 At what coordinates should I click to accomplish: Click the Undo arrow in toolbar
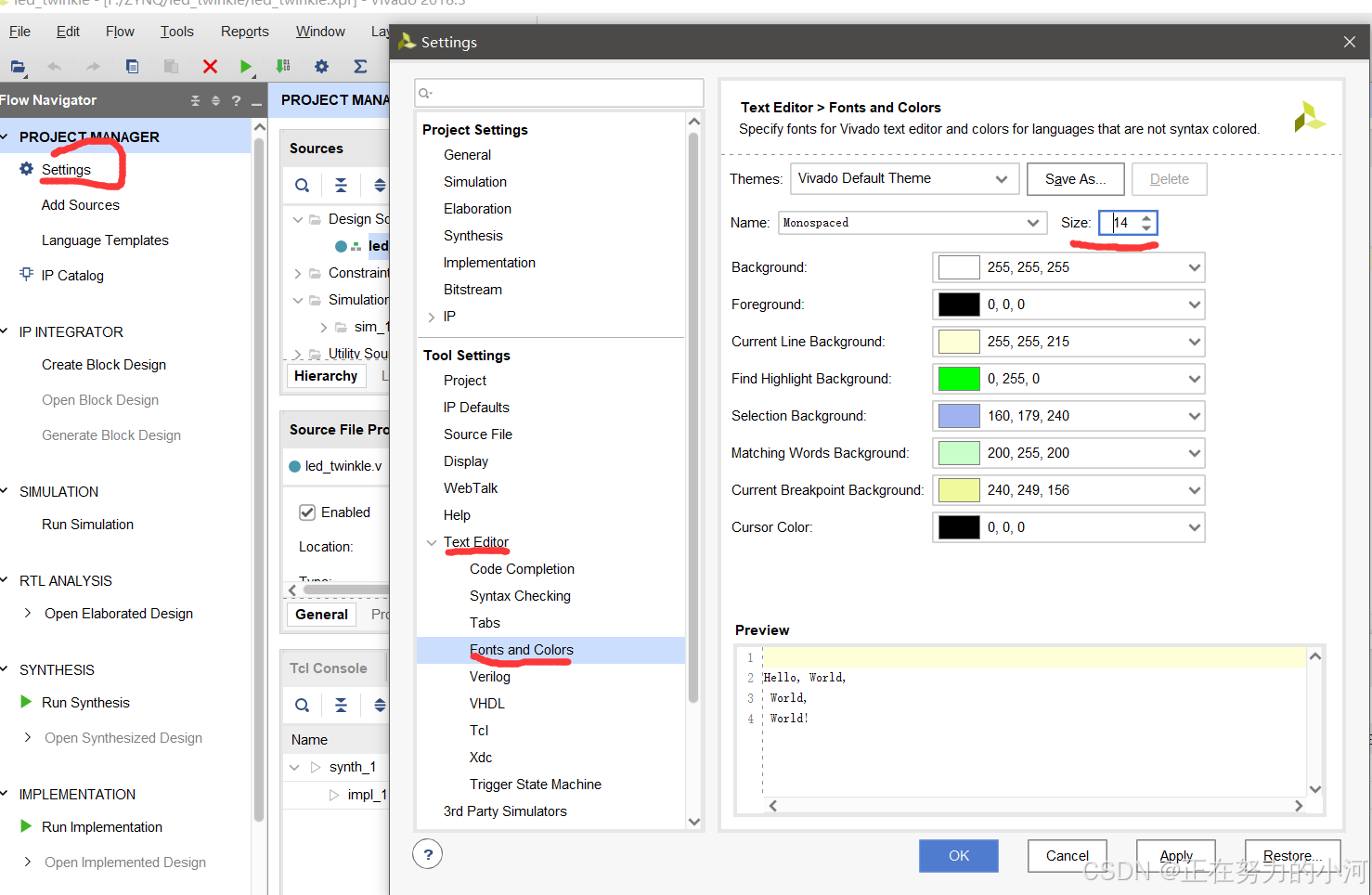click(55, 66)
